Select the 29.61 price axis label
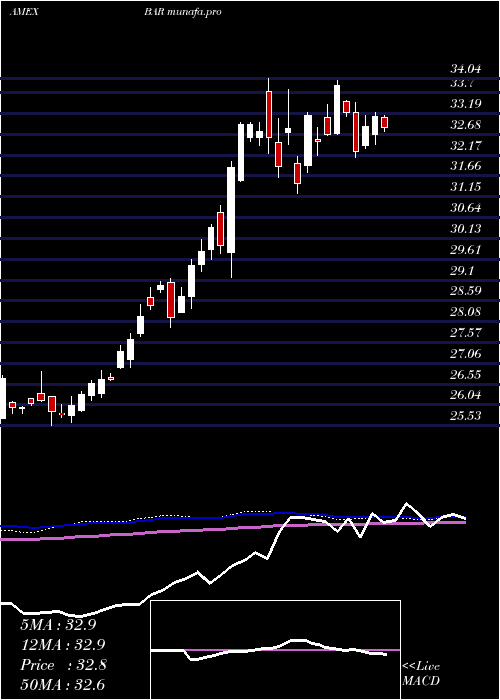The width and height of the screenshot is (500, 700). pos(465,250)
